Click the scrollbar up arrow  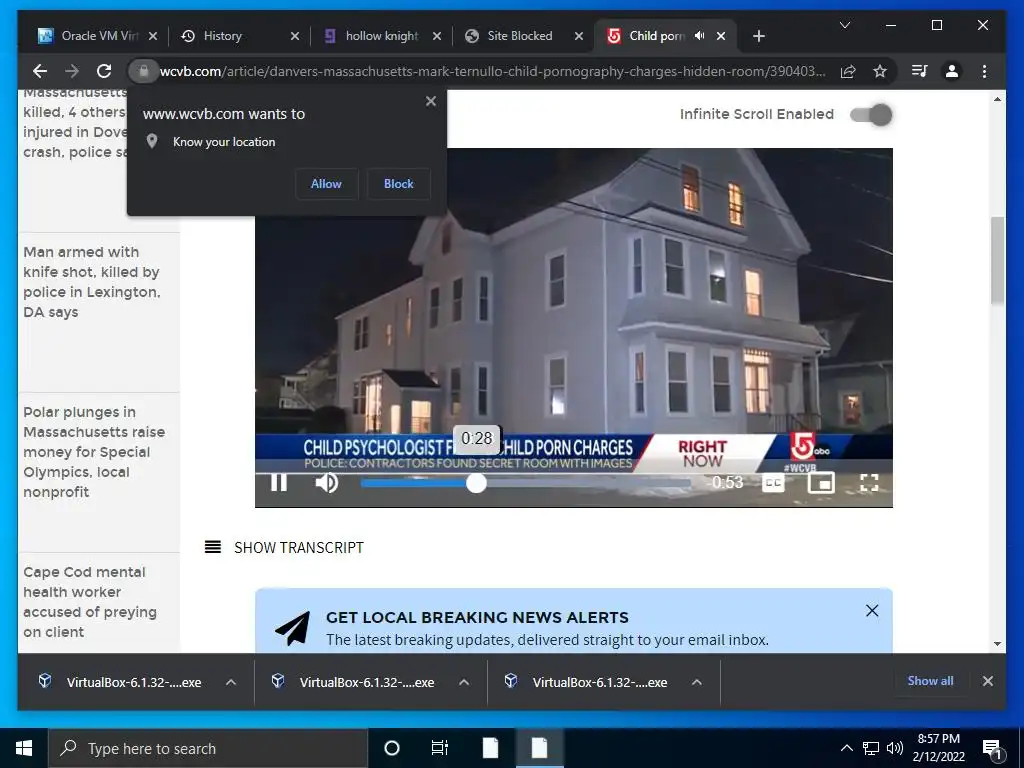point(997,99)
